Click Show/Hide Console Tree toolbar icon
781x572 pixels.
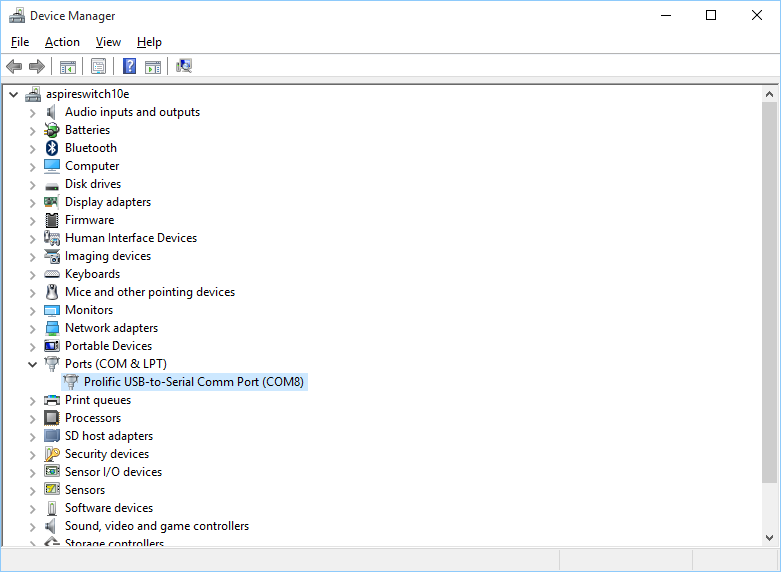(67, 66)
